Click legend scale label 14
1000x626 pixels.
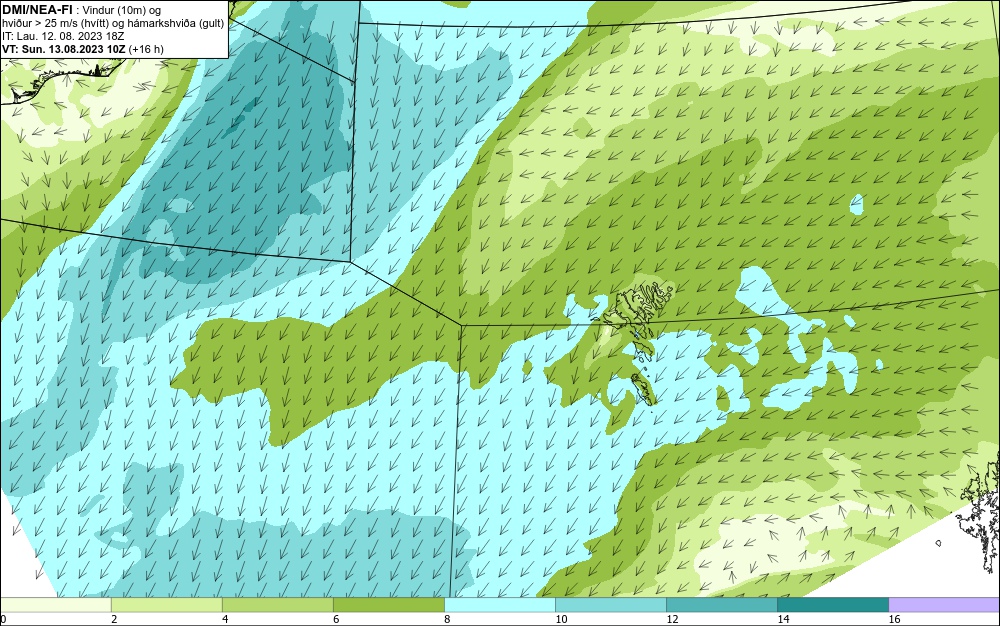click(783, 619)
